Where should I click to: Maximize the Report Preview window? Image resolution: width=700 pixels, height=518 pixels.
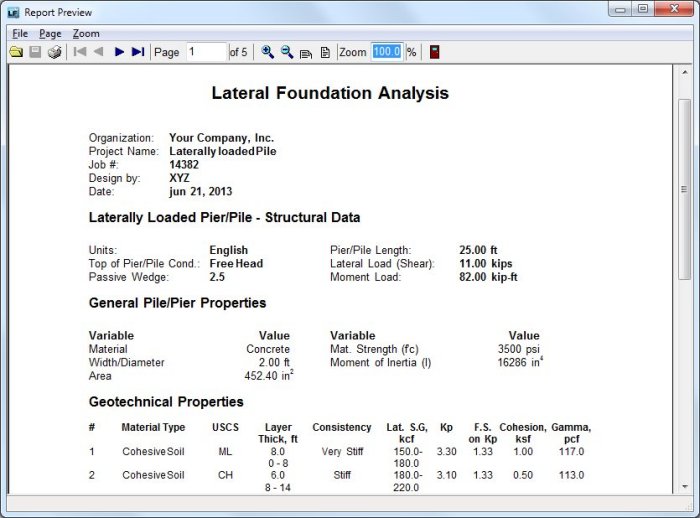point(642,9)
